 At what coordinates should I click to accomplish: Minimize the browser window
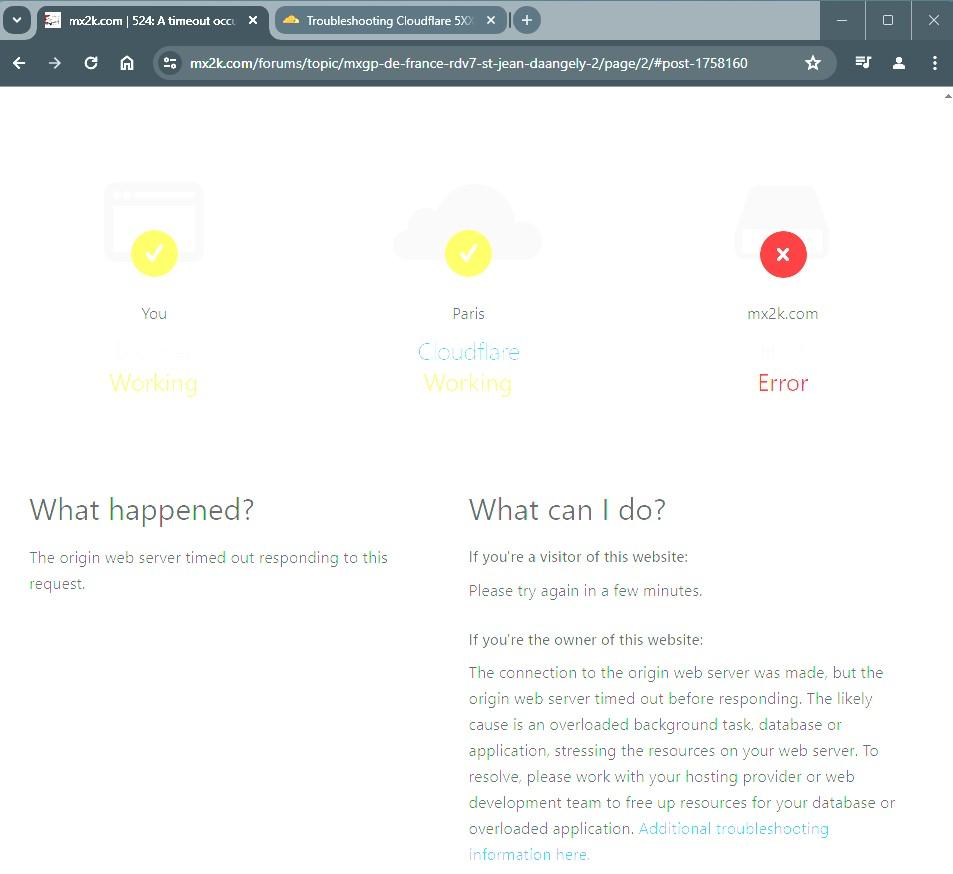coord(842,20)
